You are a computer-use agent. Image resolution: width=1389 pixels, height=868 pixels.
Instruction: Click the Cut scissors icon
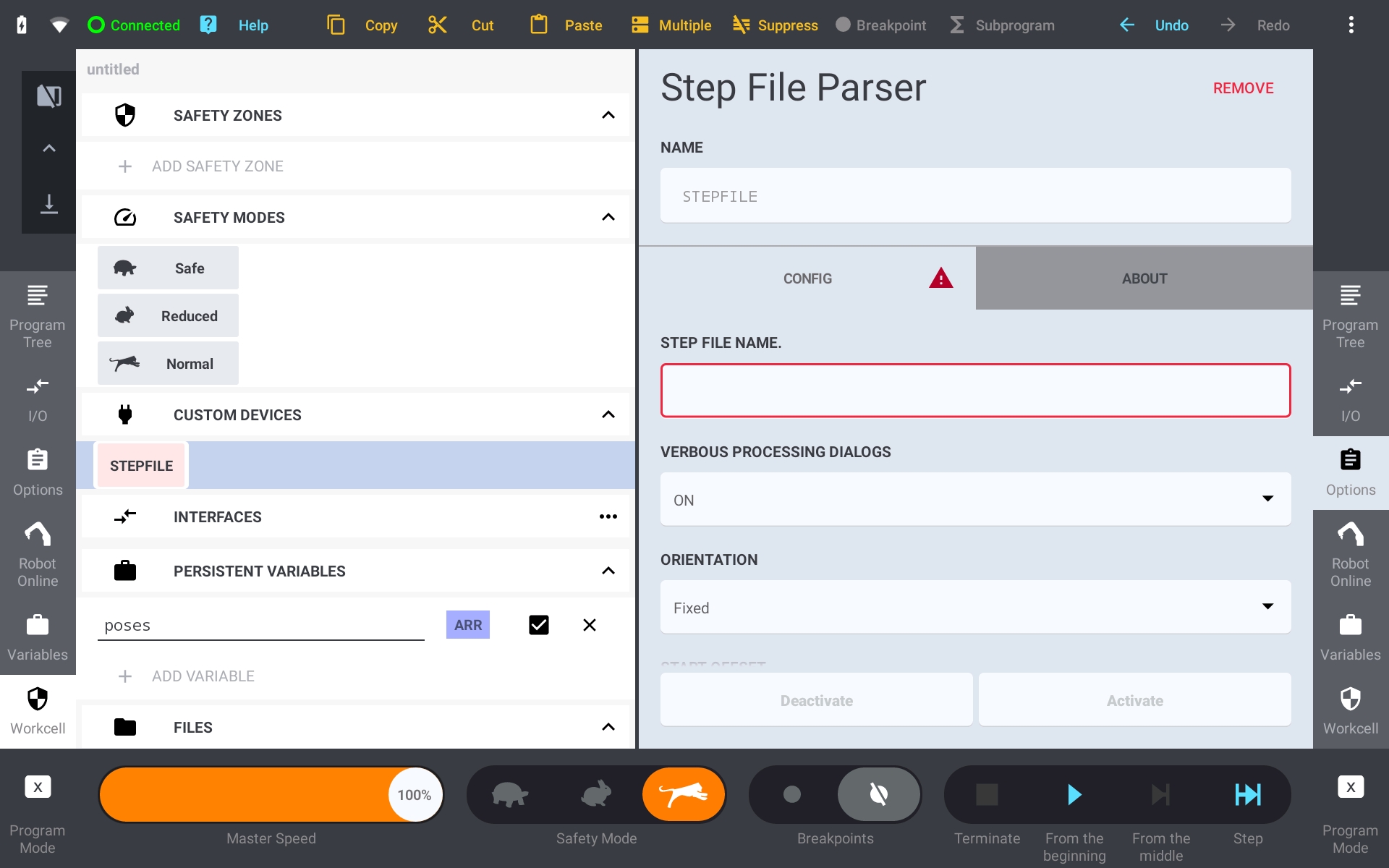click(437, 25)
